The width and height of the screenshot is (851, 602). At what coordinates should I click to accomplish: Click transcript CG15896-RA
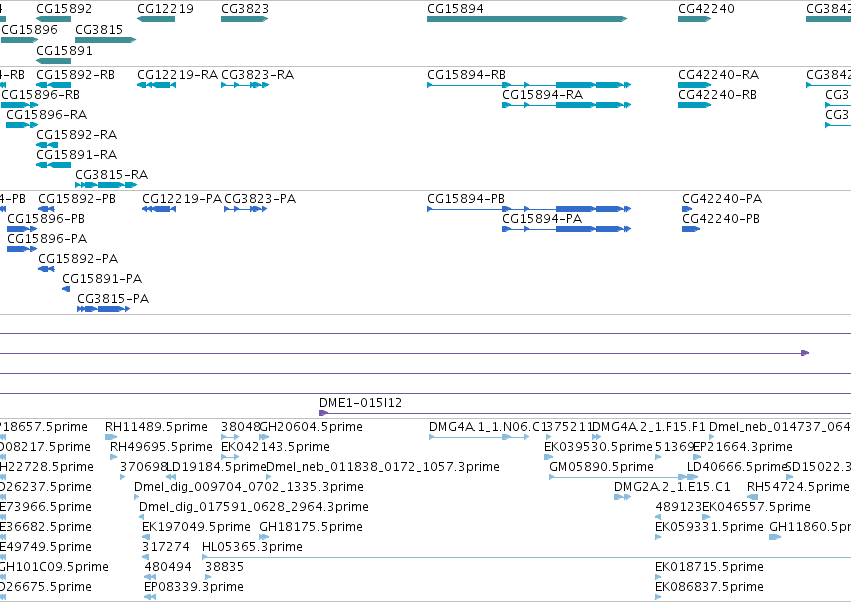(x=47, y=115)
